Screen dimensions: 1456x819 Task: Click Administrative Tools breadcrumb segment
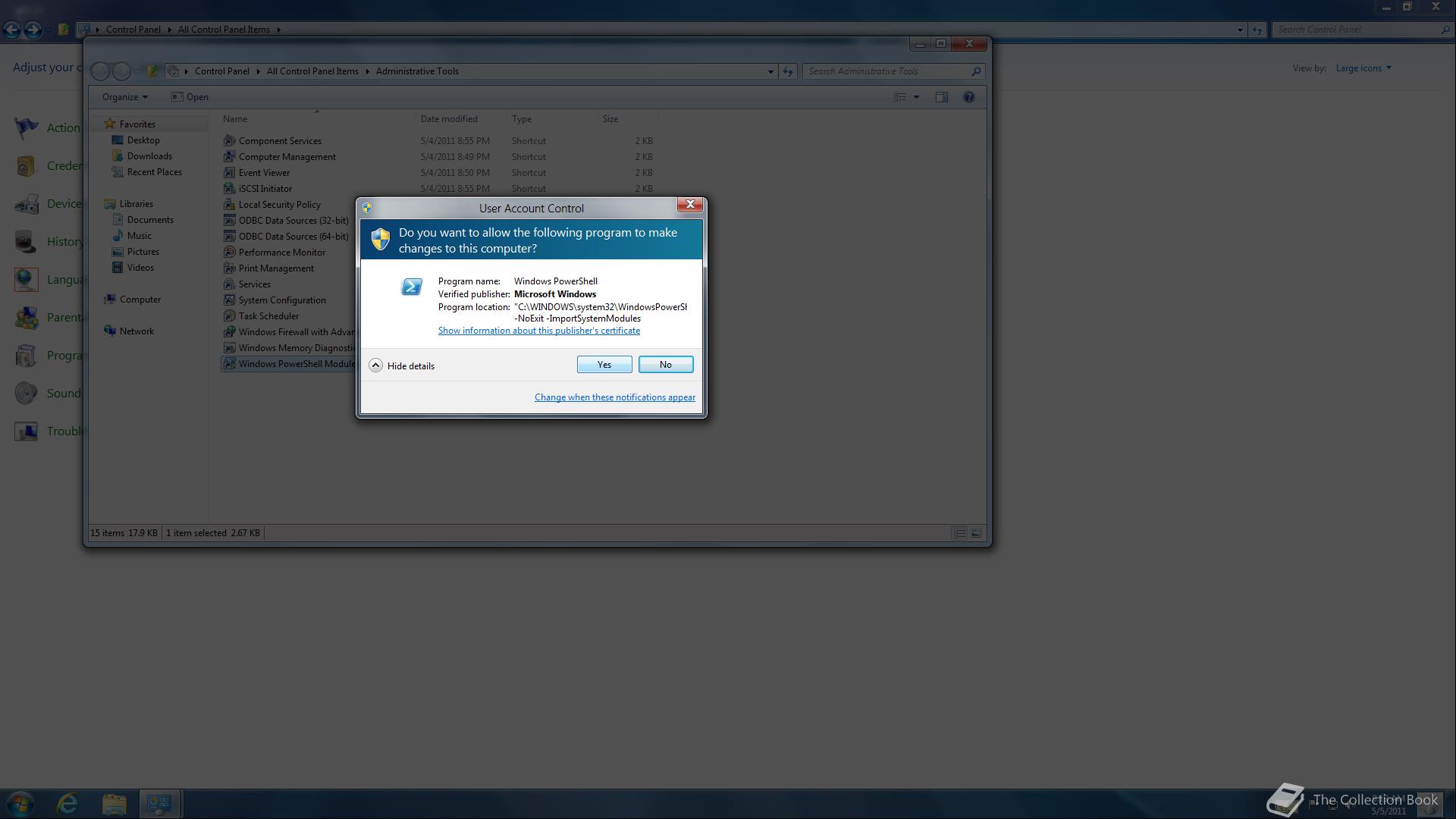click(x=417, y=71)
